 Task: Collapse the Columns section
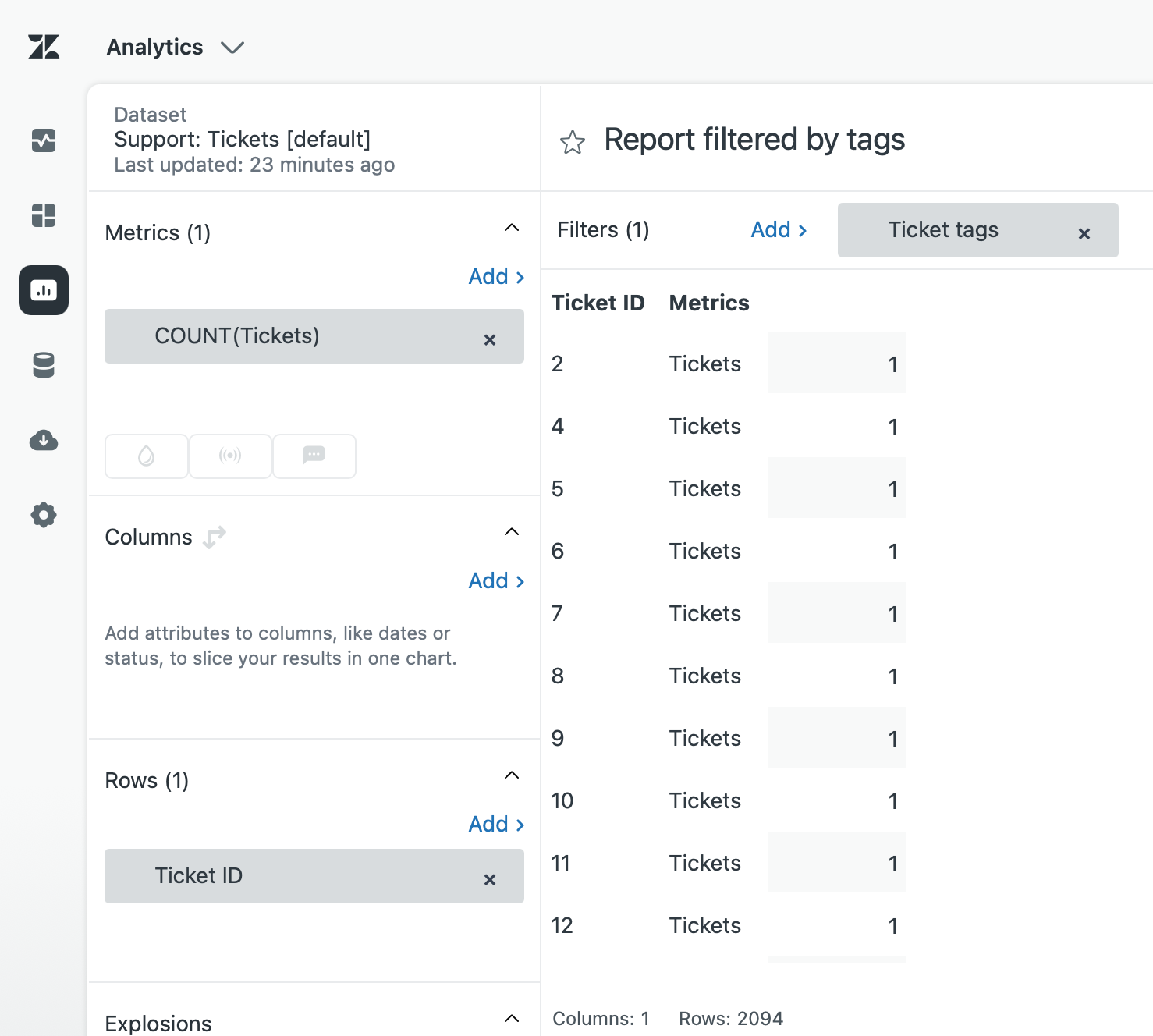coord(512,532)
